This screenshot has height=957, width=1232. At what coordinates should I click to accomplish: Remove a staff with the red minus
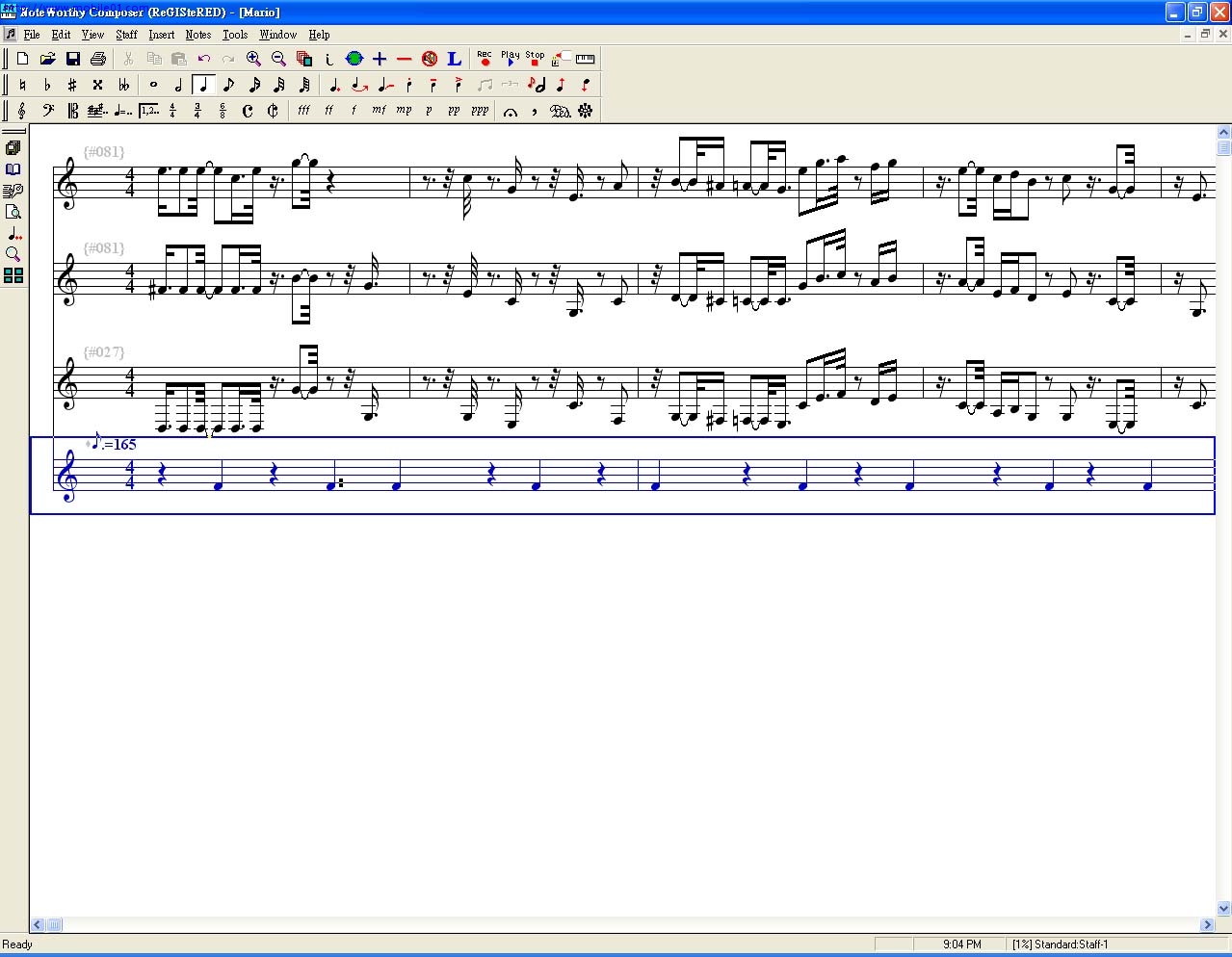click(x=405, y=59)
